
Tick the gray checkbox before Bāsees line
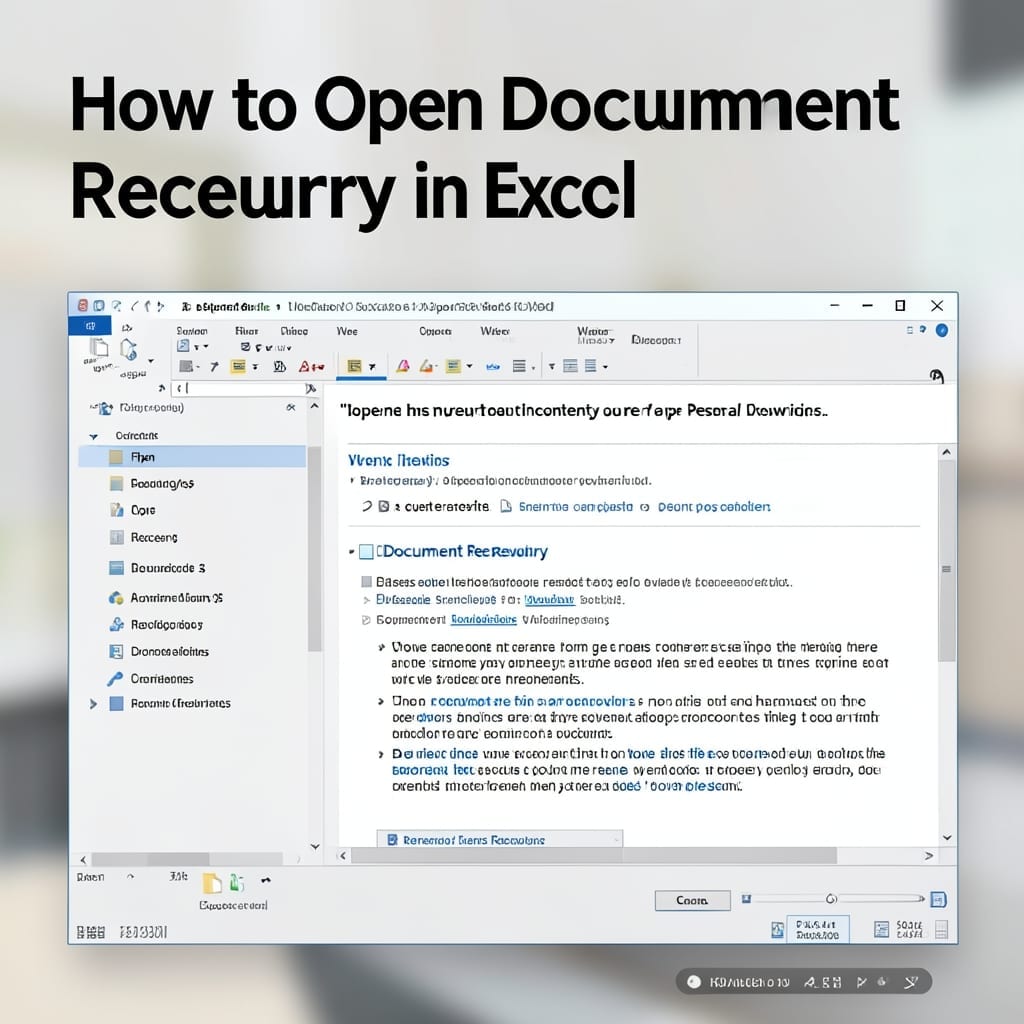pyautogui.click(x=367, y=582)
